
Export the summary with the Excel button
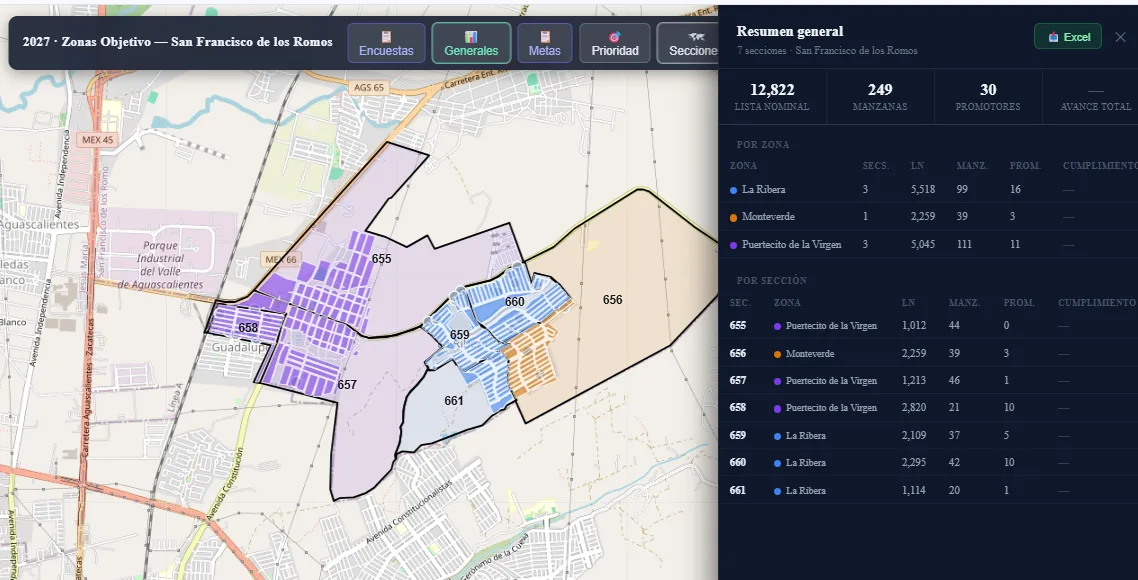coord(1068,36)
